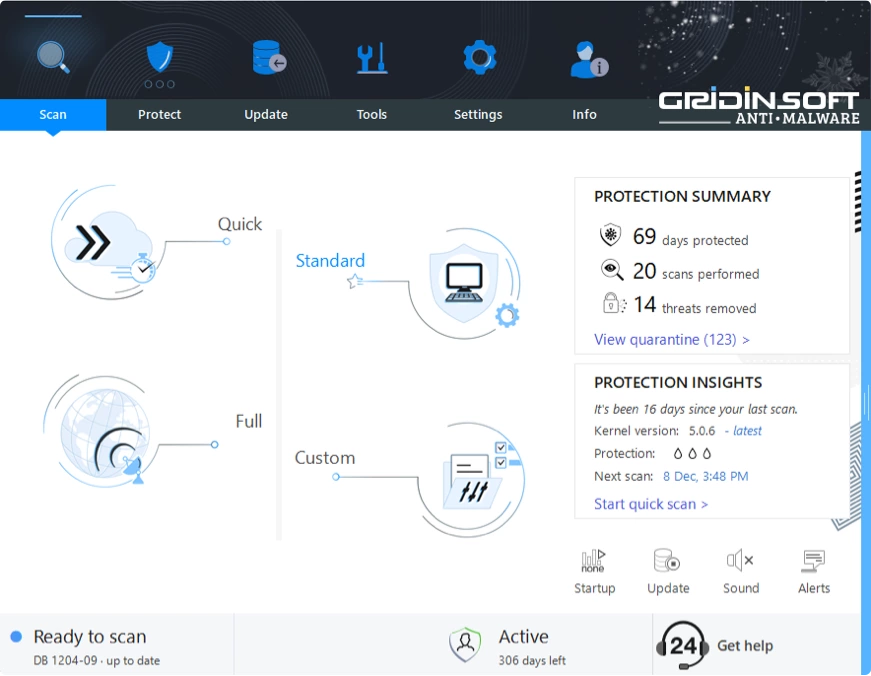This screenshot has width=871, height=676.
Task: Click Ready to scan status text
Action: 90,637
